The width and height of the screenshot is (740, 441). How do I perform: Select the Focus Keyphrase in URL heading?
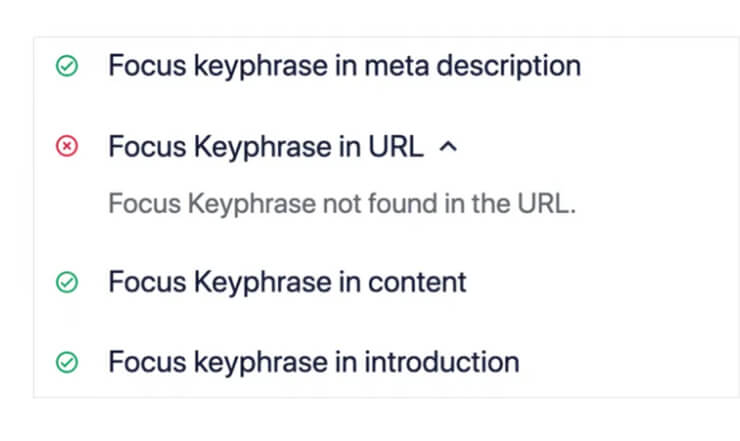pyautogui.click(x=266, y=146)
